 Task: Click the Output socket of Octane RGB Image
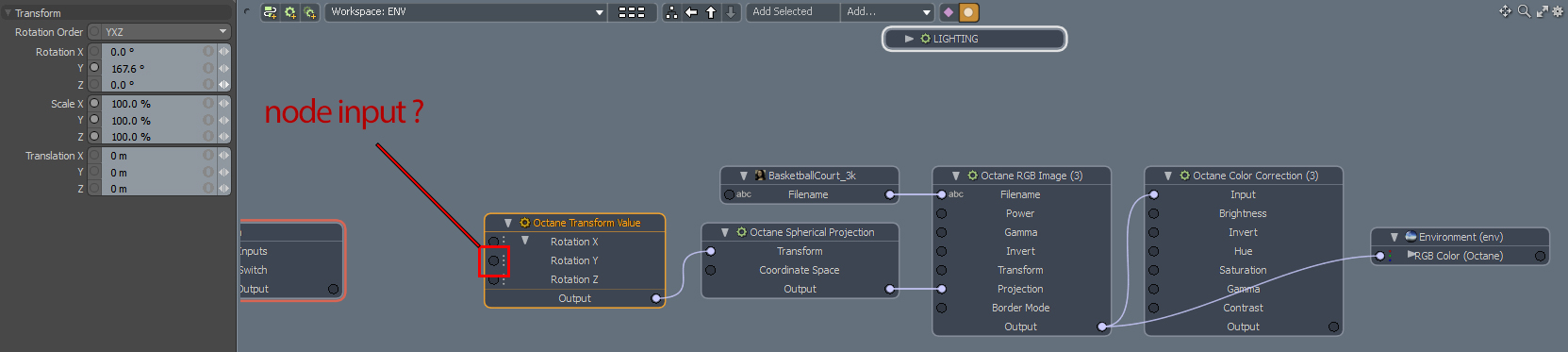click(x=1102, y=327)
